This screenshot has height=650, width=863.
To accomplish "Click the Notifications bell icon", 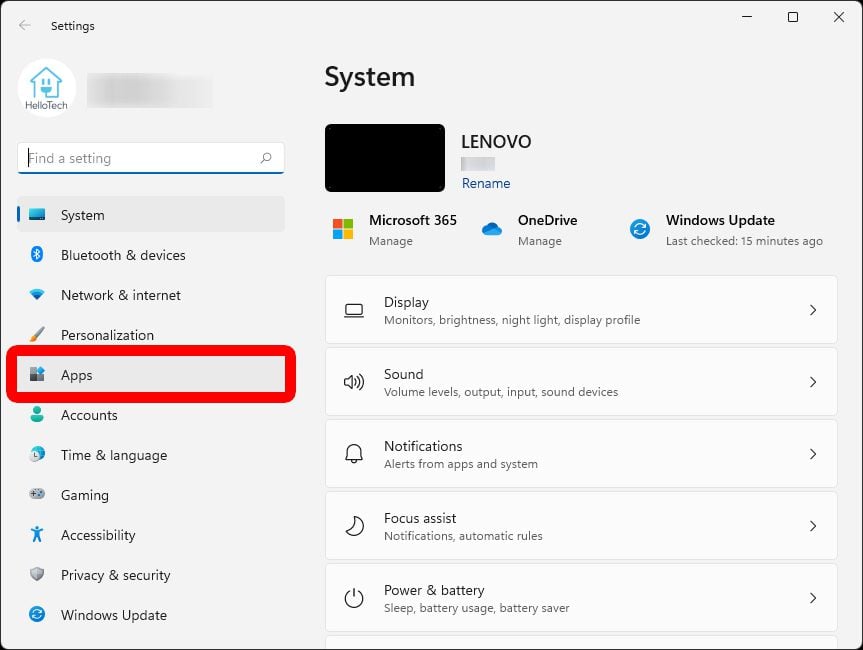I will (x=354, y=454).
